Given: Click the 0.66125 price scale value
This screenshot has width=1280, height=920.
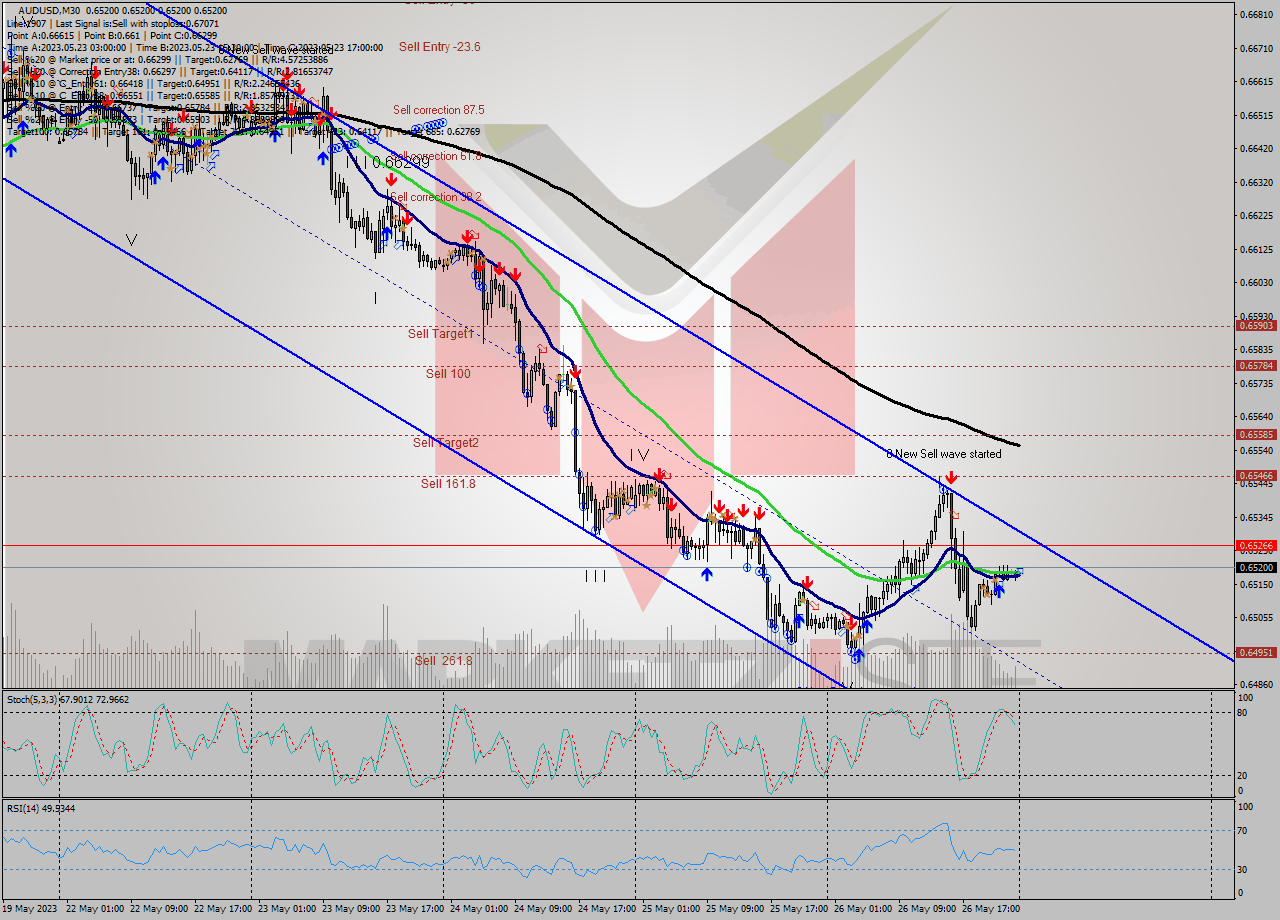Looking at the screenshot, I should pyautogui.click(x=1256, y=249).
